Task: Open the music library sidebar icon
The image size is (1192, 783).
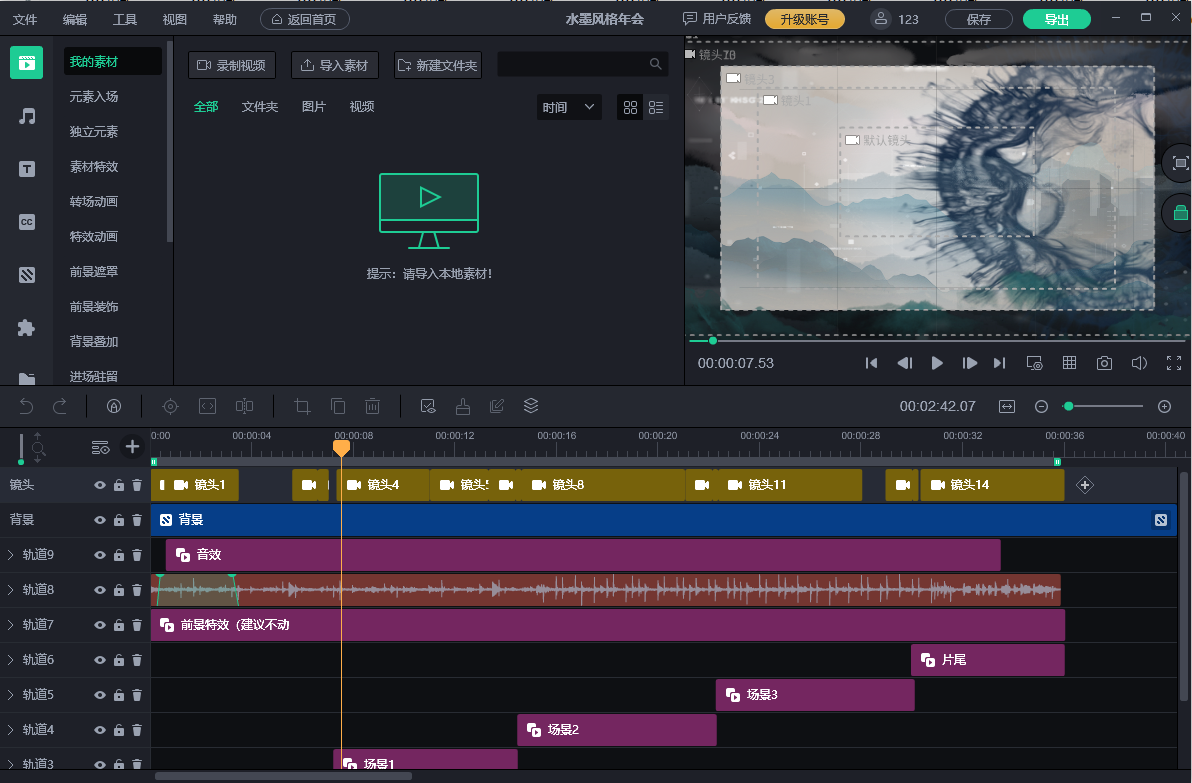Action: 27,116
